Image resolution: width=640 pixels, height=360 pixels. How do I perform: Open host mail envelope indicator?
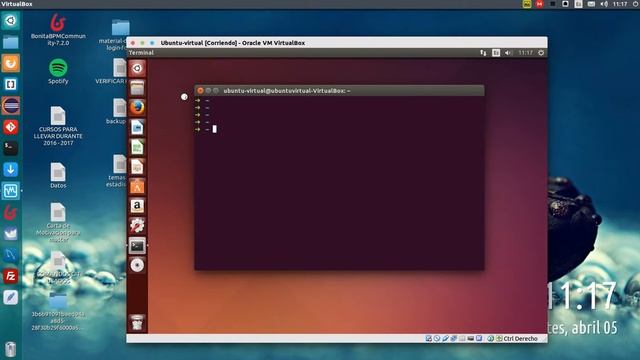591,4
